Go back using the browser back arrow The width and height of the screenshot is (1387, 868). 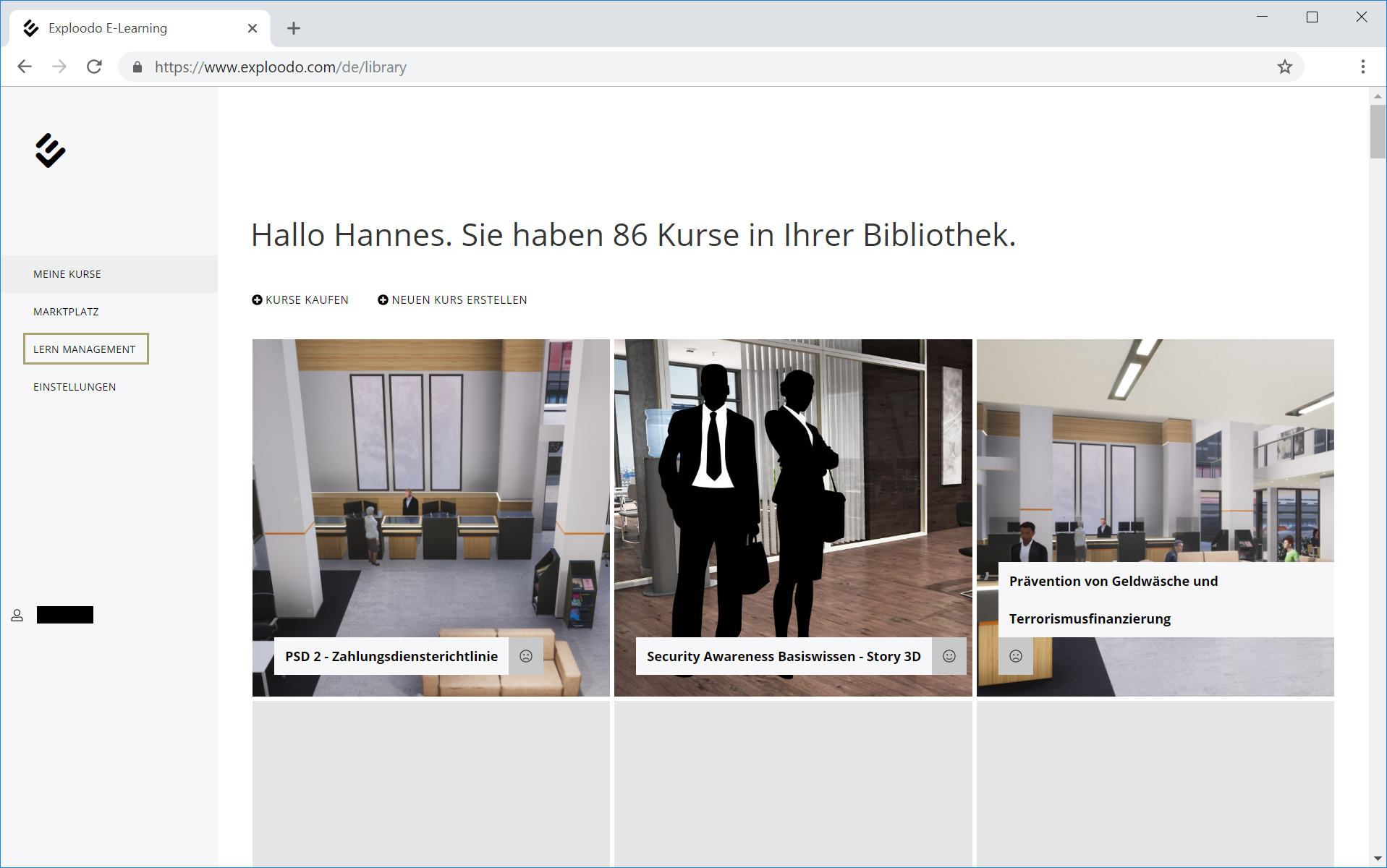click(25, 67)
